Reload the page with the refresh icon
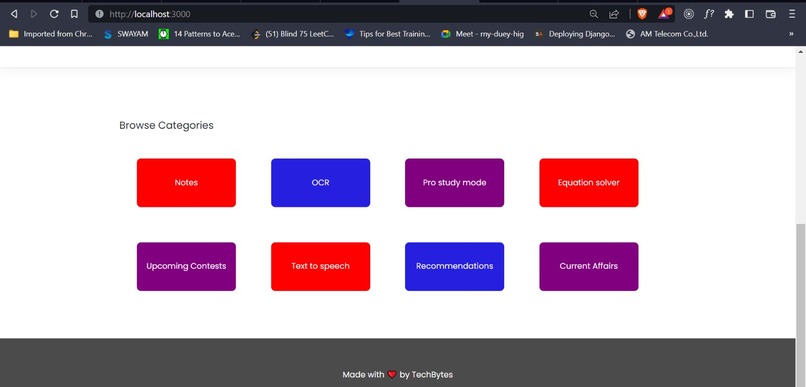Viewport: 806px width, 387px height. (54, 14)
